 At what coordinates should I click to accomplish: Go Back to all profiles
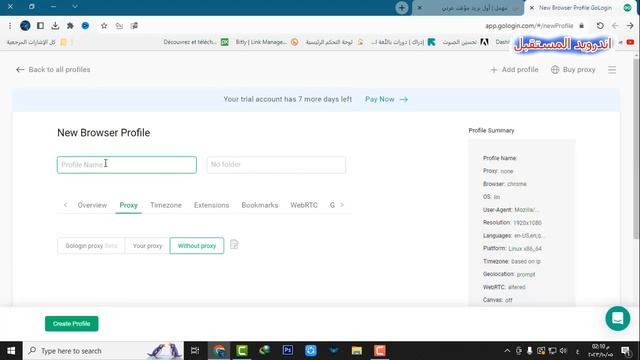(x=53, y=69)
